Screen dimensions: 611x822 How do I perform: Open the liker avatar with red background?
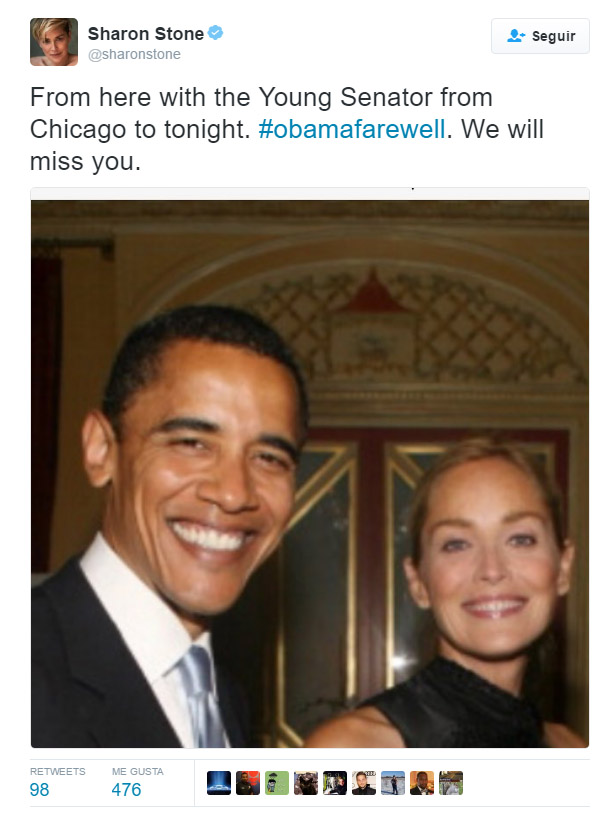(248, 783)
